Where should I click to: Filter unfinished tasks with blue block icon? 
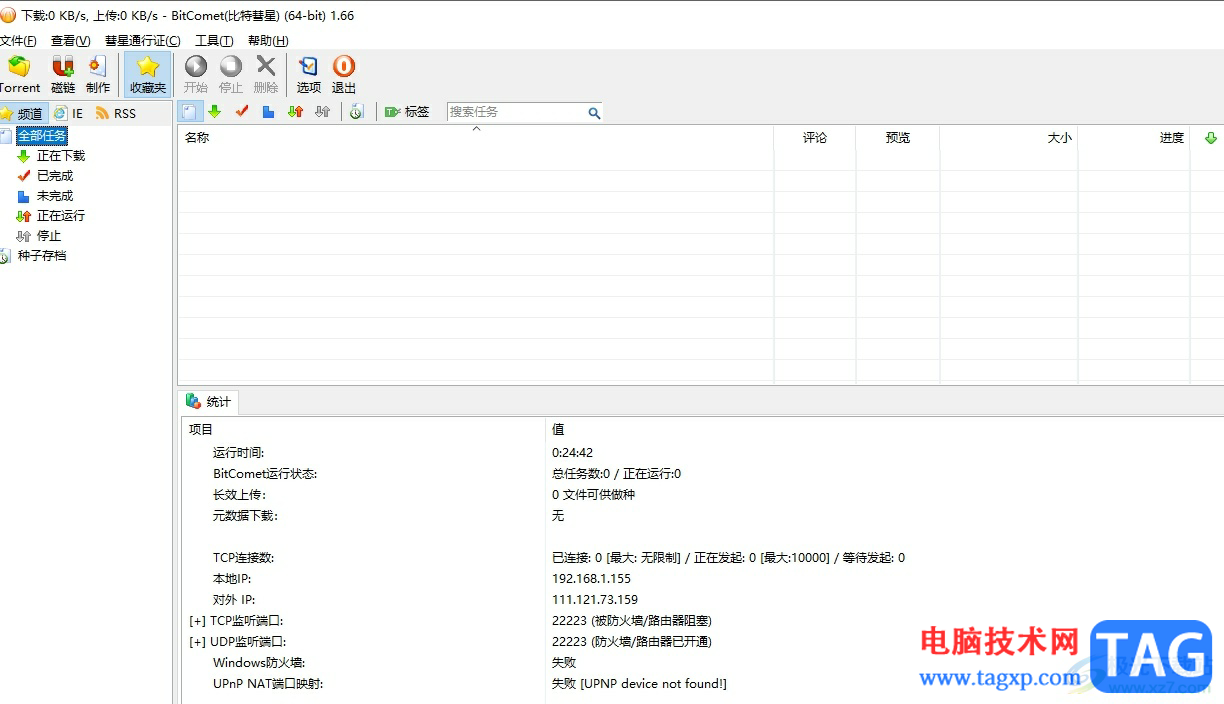click(268, 112)
